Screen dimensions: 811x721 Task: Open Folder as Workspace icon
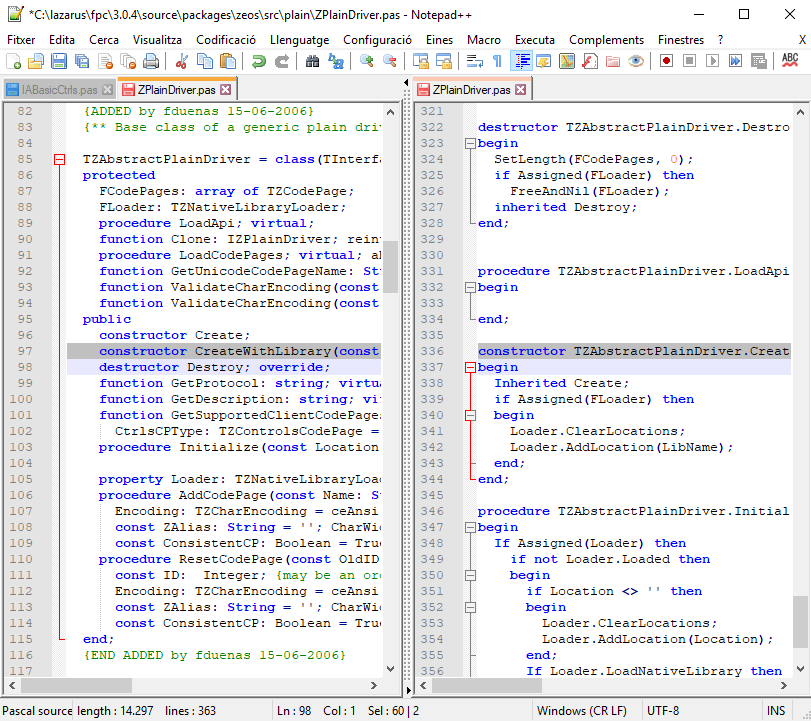[612, 61]
